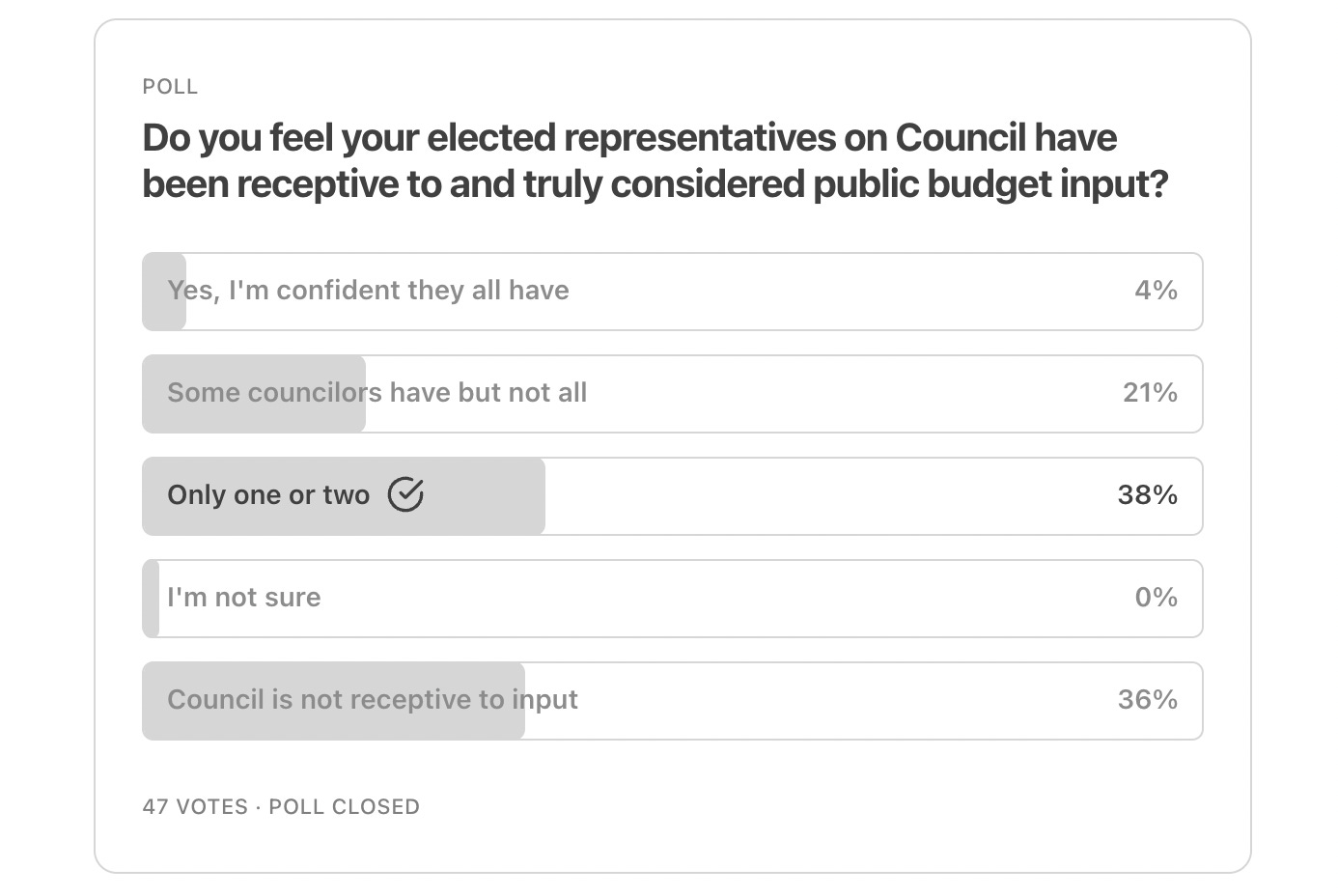Select the Only one or two option

[x=672, y=496]
